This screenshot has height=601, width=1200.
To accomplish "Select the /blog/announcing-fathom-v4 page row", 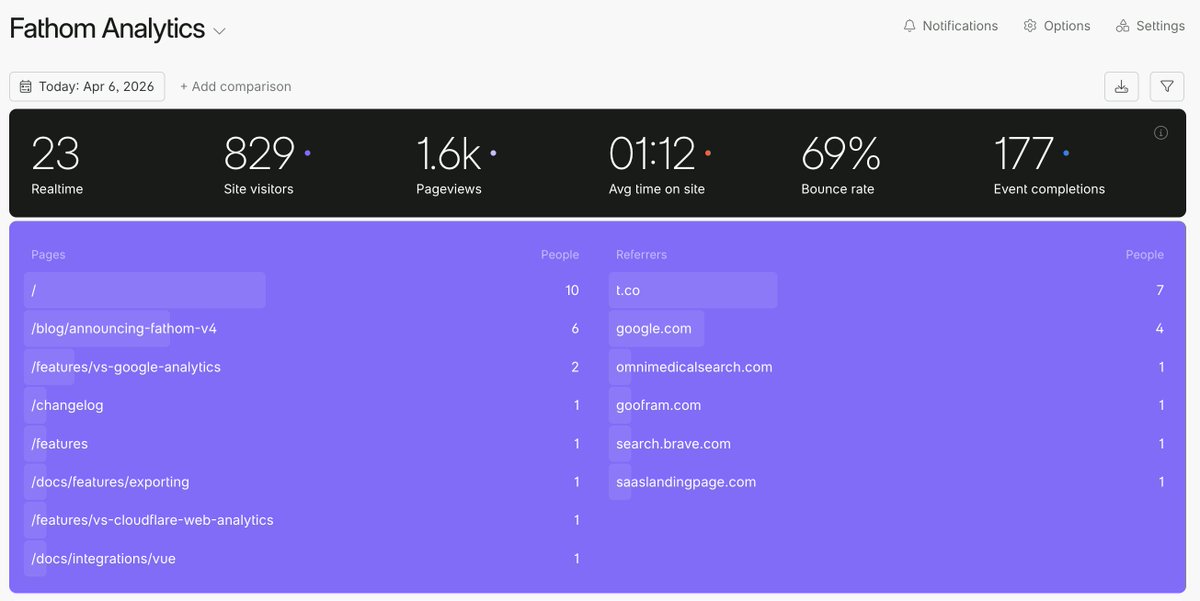I will (302, 328).
